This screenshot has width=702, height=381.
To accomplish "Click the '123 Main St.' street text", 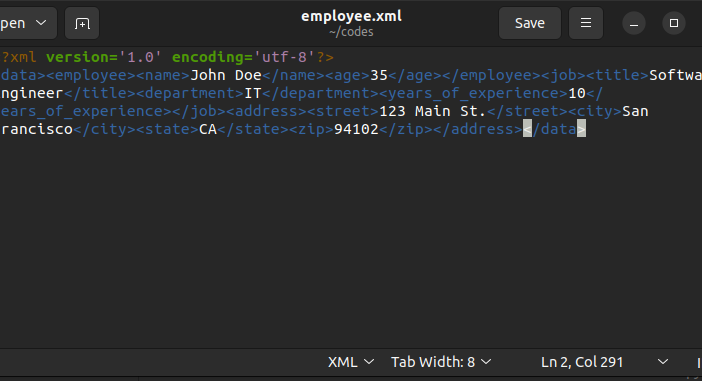I will 432,111.
